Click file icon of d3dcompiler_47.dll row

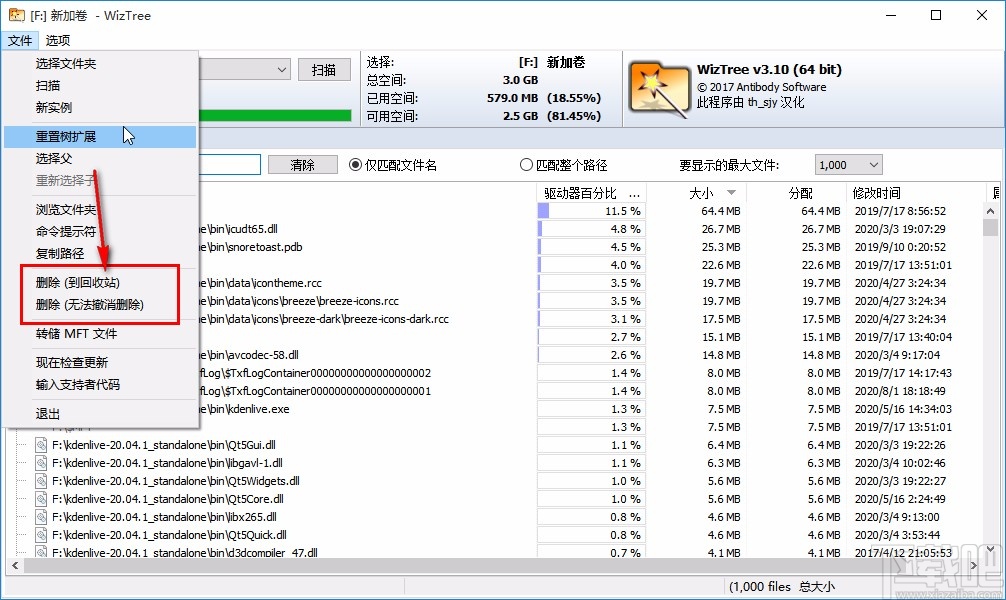click(x=41, y=552)
